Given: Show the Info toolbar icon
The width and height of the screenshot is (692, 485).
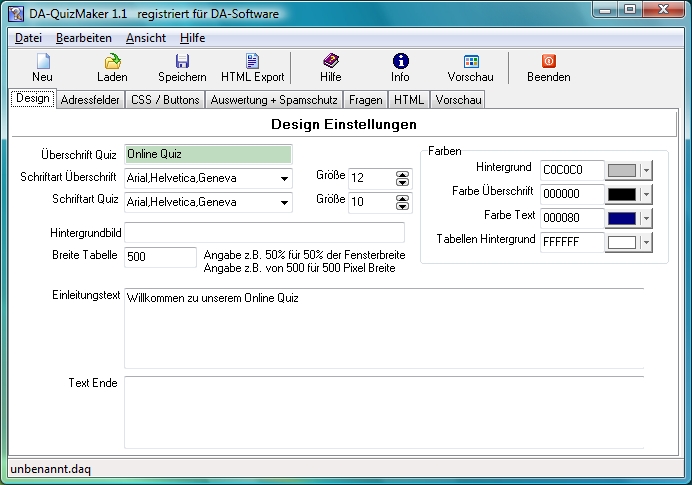Looking at the screenshot, I should point(400,62).
